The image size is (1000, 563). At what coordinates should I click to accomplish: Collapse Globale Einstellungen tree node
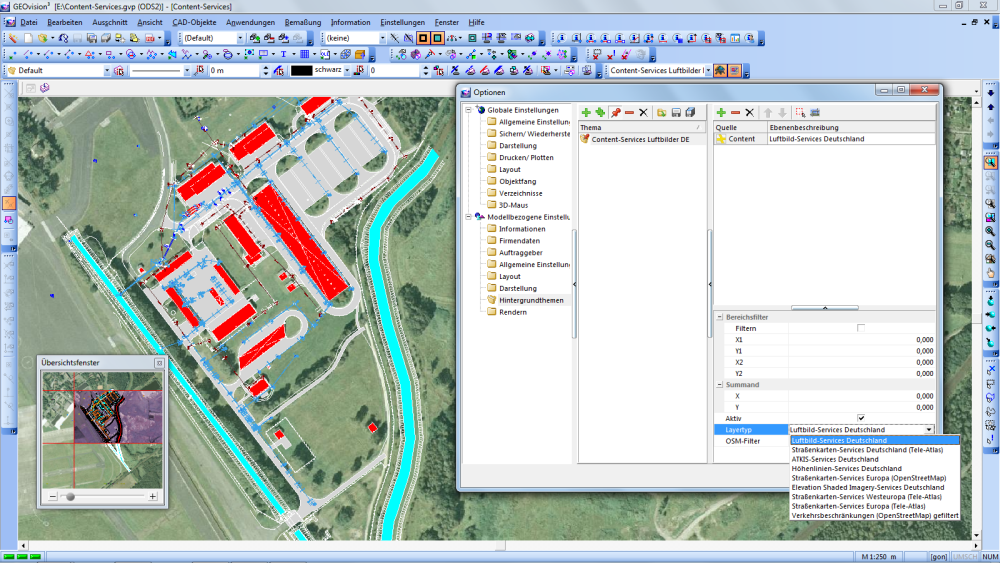(x=468, y=110)
